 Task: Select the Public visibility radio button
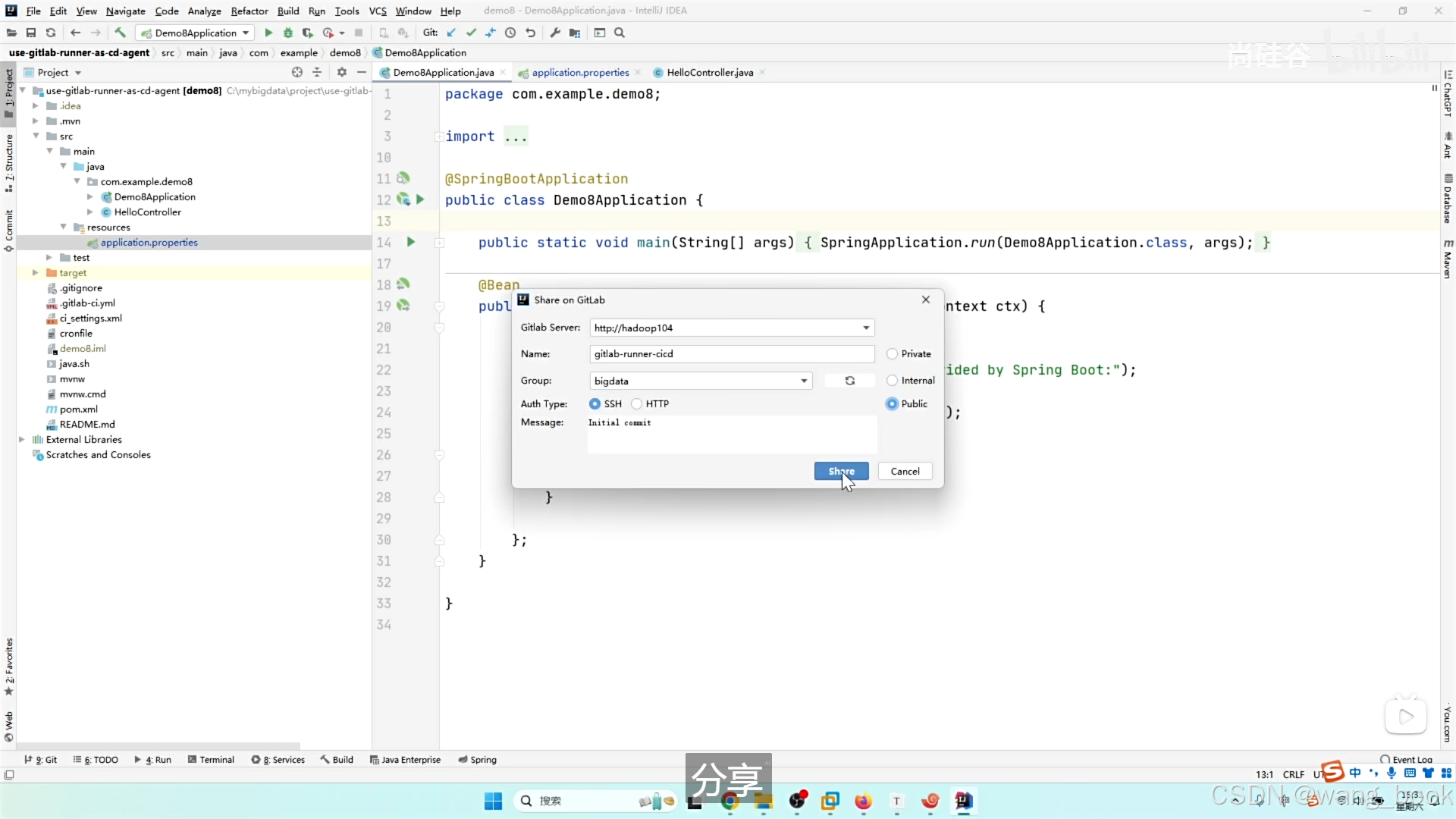tap(892, 404)
